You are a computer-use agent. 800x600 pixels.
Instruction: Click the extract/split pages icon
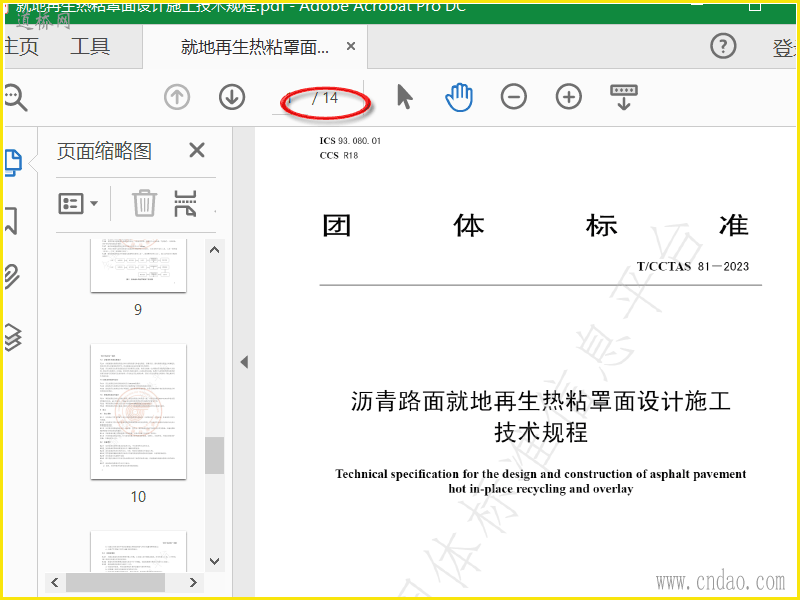185,203
